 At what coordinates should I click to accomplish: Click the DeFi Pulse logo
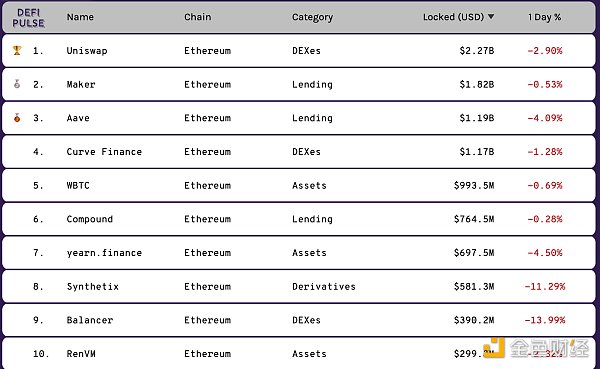pyautogui.click(x=28, y=18)
